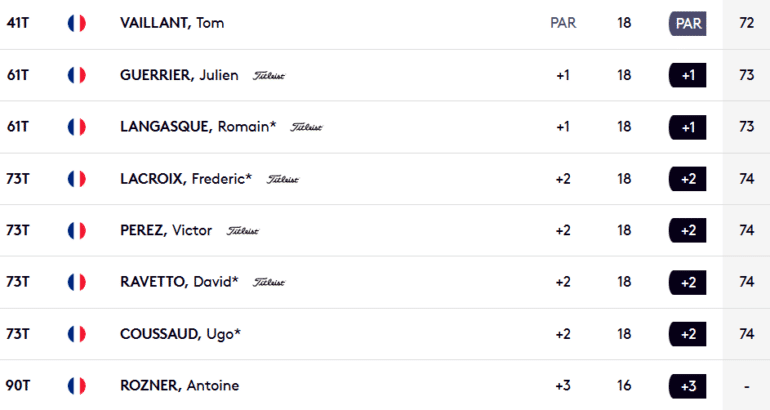
Task: Click the Titleist logo next to Langasque
Action: pyautogui.click(x=306, y=127)
